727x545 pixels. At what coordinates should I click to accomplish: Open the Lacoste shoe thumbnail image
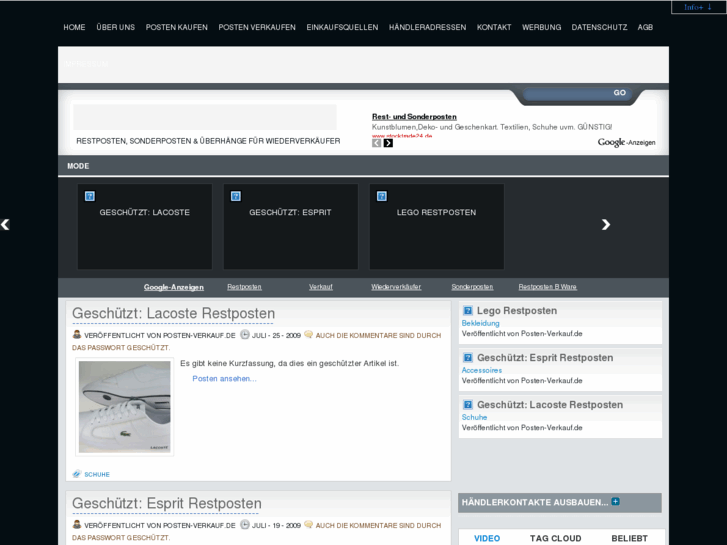point(125,407)
